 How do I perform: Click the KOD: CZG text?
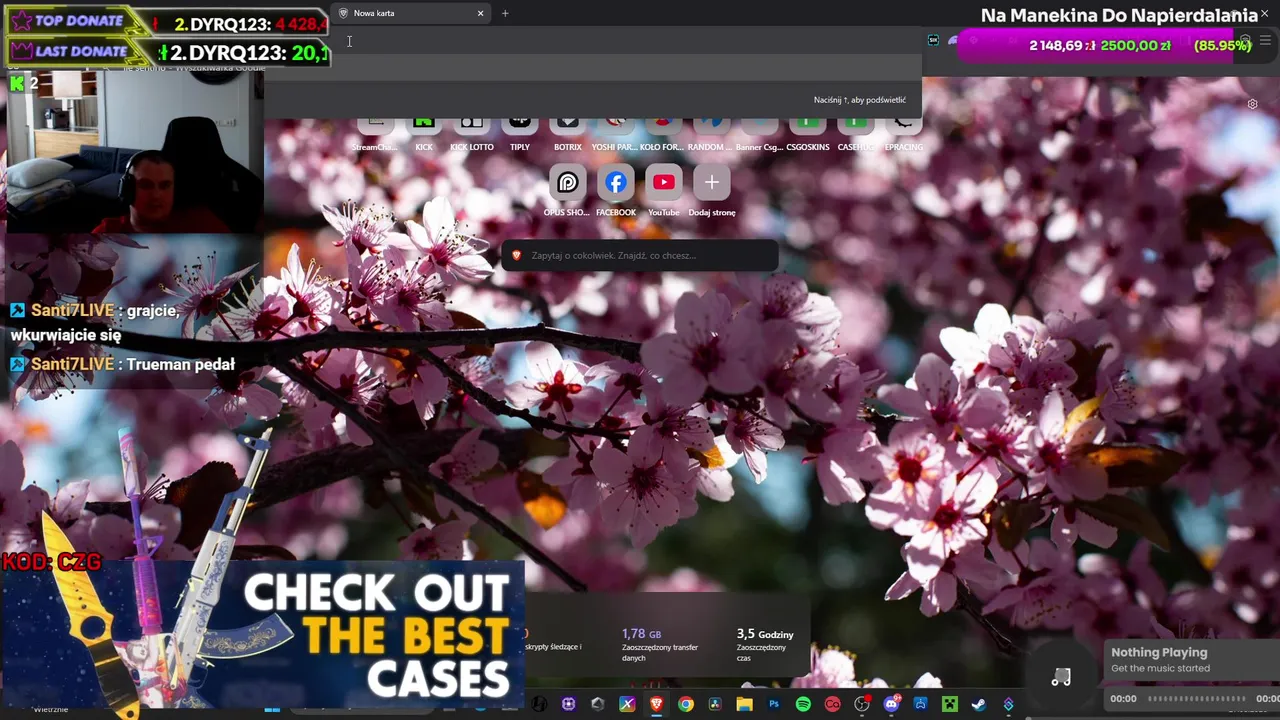[52, 562]
